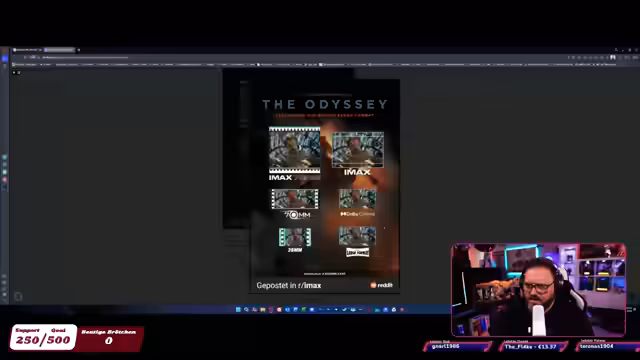The height and width of the screenshot is (360, 640).
Task: Click the Support Goal 250/500 widget
Action: (43, 337)
